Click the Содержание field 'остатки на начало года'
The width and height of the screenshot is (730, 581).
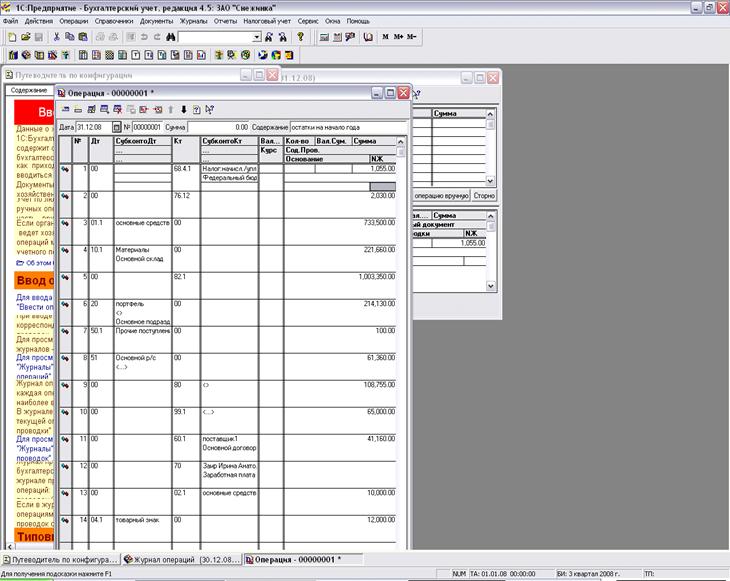(348, 127)
